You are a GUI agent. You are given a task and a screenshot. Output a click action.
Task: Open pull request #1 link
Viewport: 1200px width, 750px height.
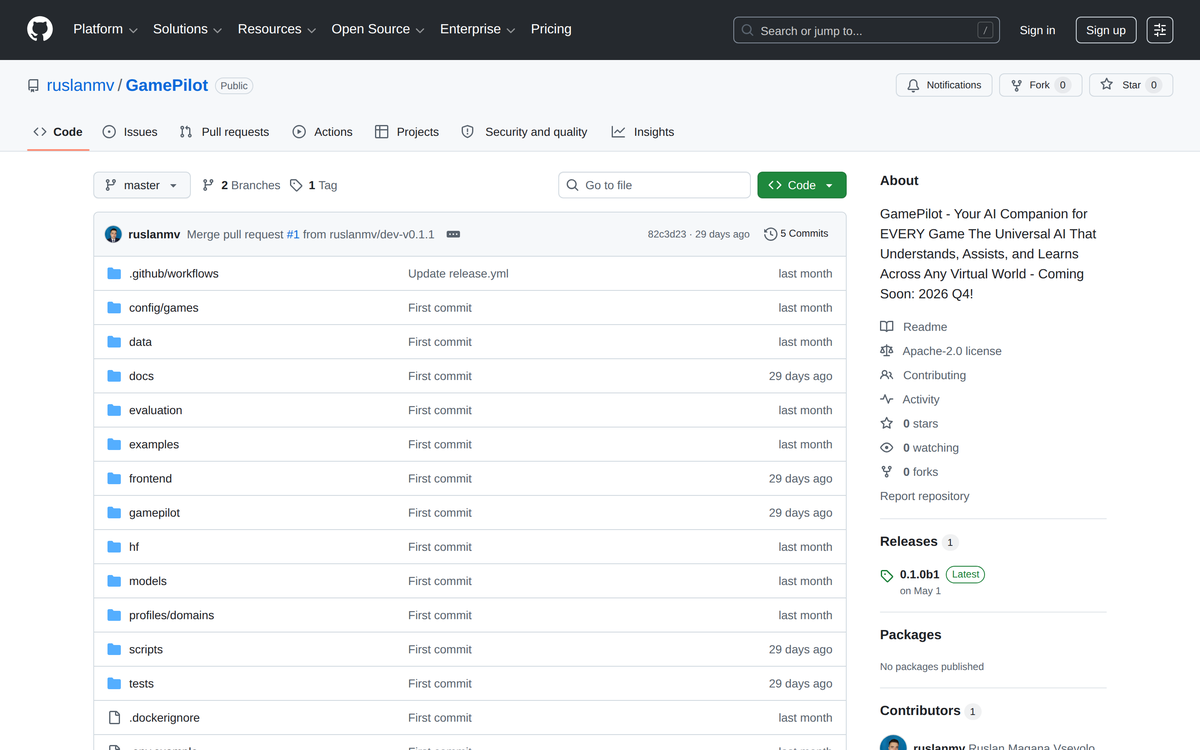pyautogui.click(x=293, y=234)
